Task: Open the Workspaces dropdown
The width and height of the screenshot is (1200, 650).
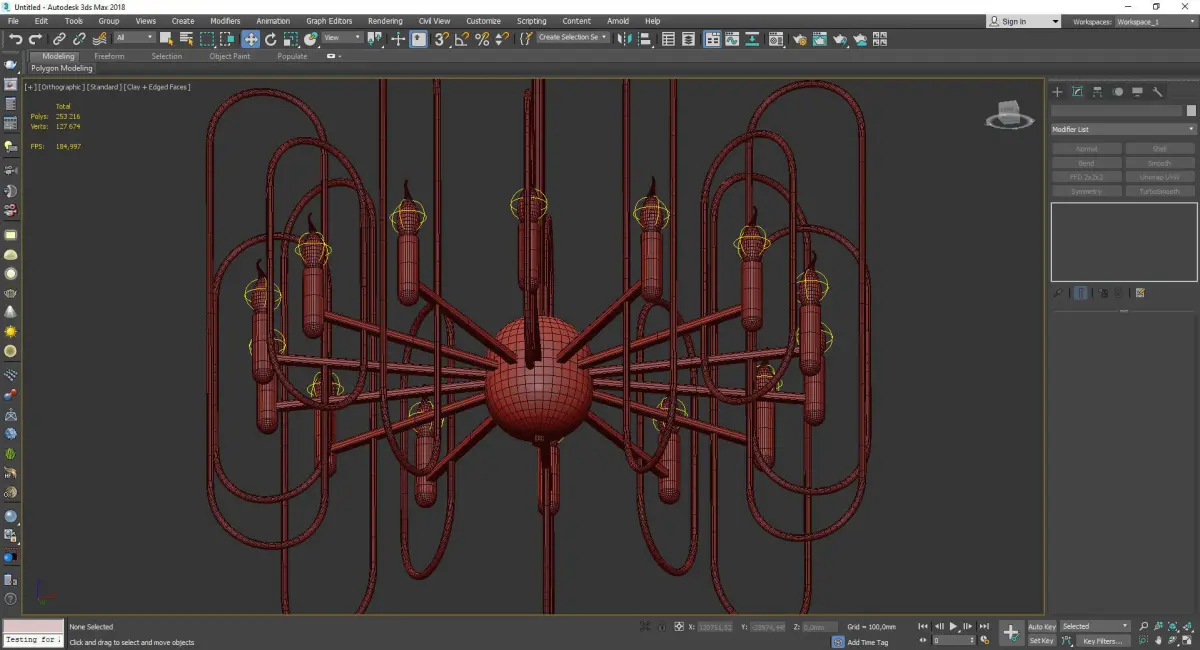Action: [x=1153, y=21]
